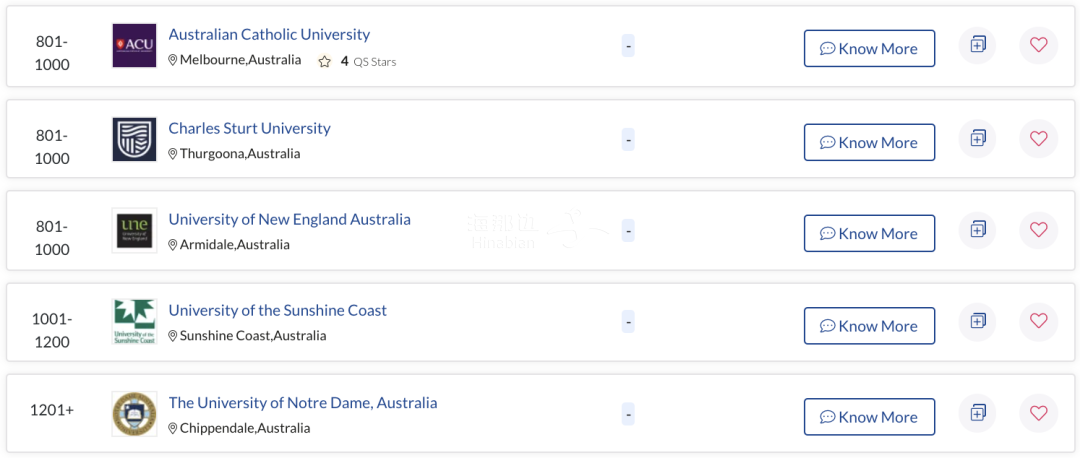This screenshot has width=1080, height=458.
Task: Open The University of Notre Dame link
Action: point(303,402)
